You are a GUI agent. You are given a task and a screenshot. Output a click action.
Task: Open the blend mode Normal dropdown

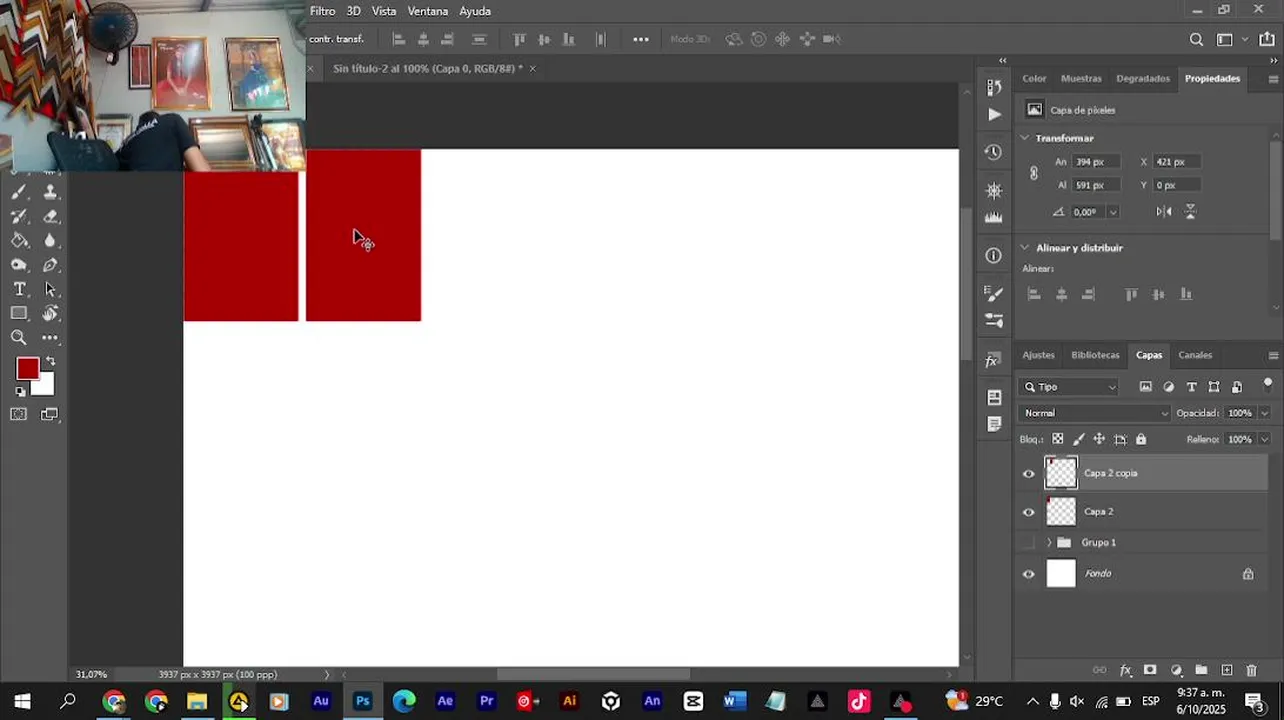click(1095, 413)
